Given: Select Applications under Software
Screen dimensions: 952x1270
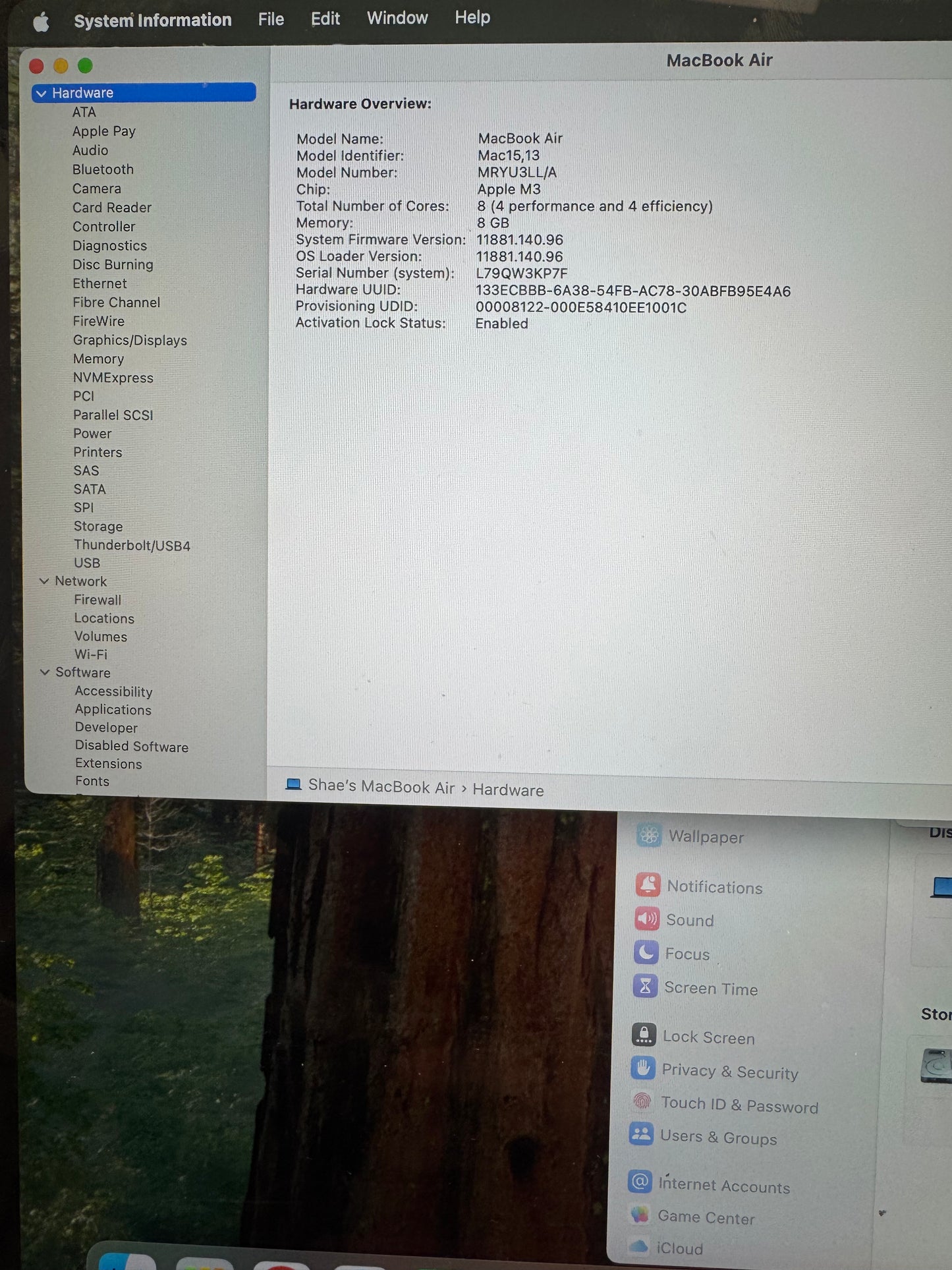Looking at the screenshot, I should (x=113, y=710).
